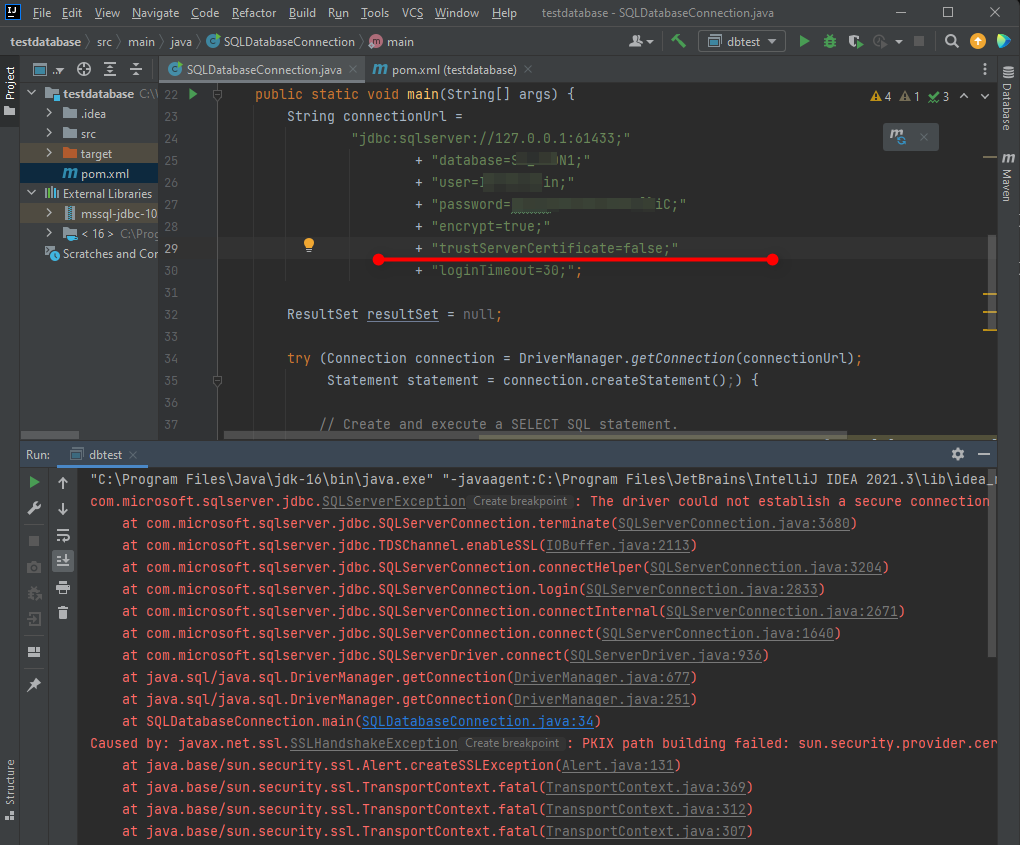Click the SQLDatabaseConnection breadcrumb in navigation bar
The height and width of the screenshot is (845, 1020).
[281, 42]
